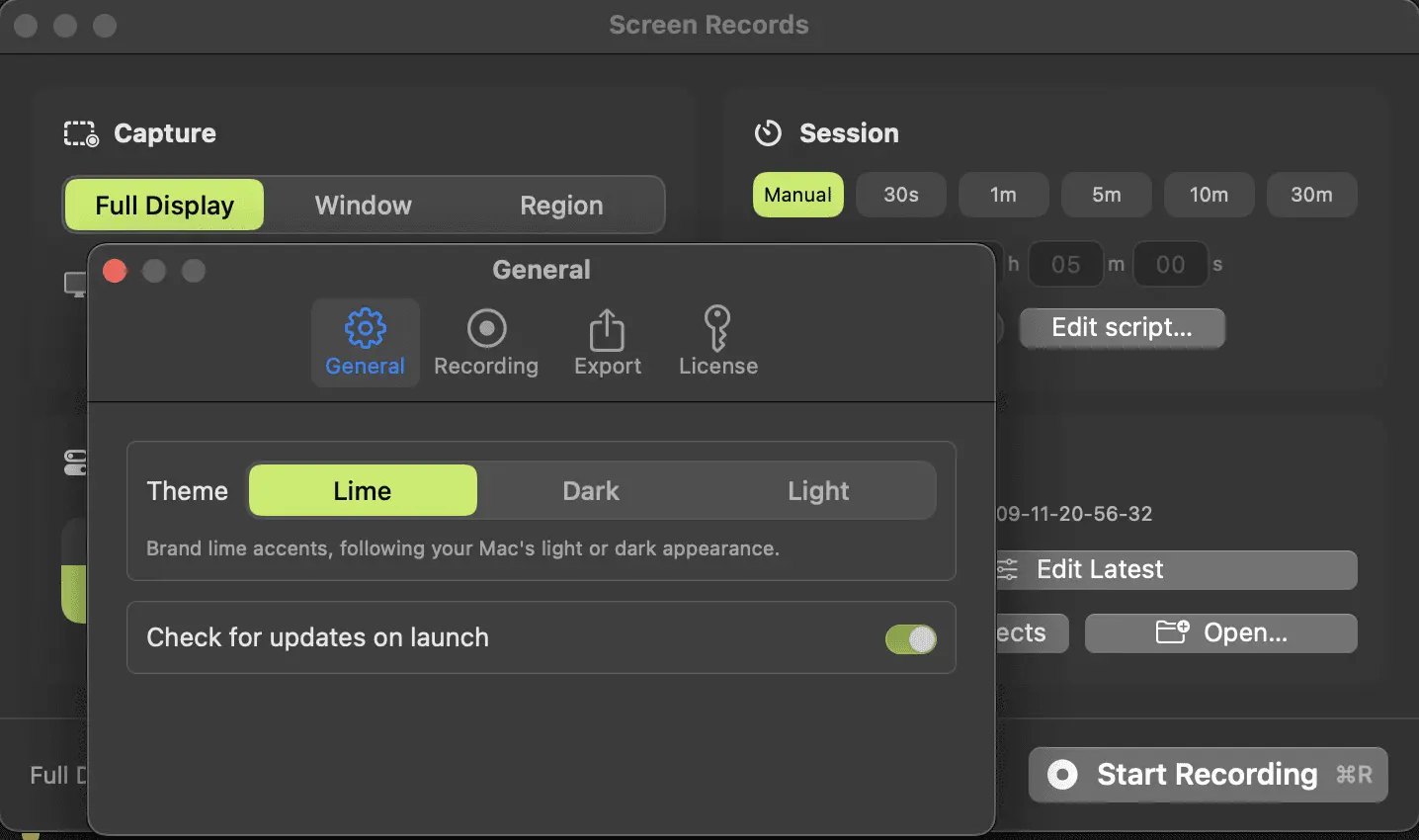Click the 09-11-20-56-32 recording name
This screenshot has height=840, width=1419.
tap(1074, 514)
